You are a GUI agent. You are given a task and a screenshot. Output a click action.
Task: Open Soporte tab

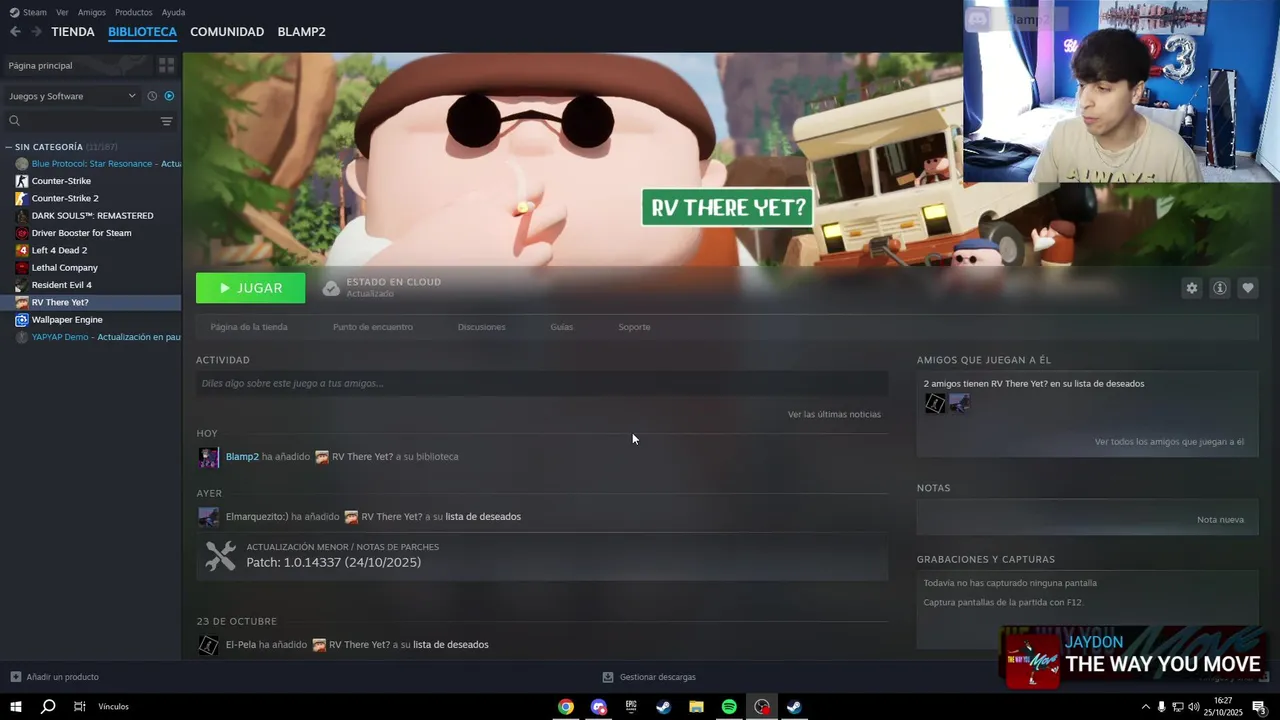click(634, 327)
